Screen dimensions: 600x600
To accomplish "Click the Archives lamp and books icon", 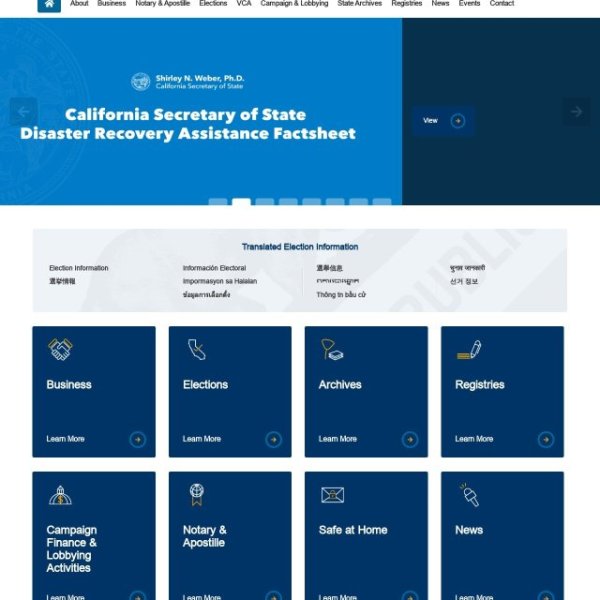I will [332, 349].
